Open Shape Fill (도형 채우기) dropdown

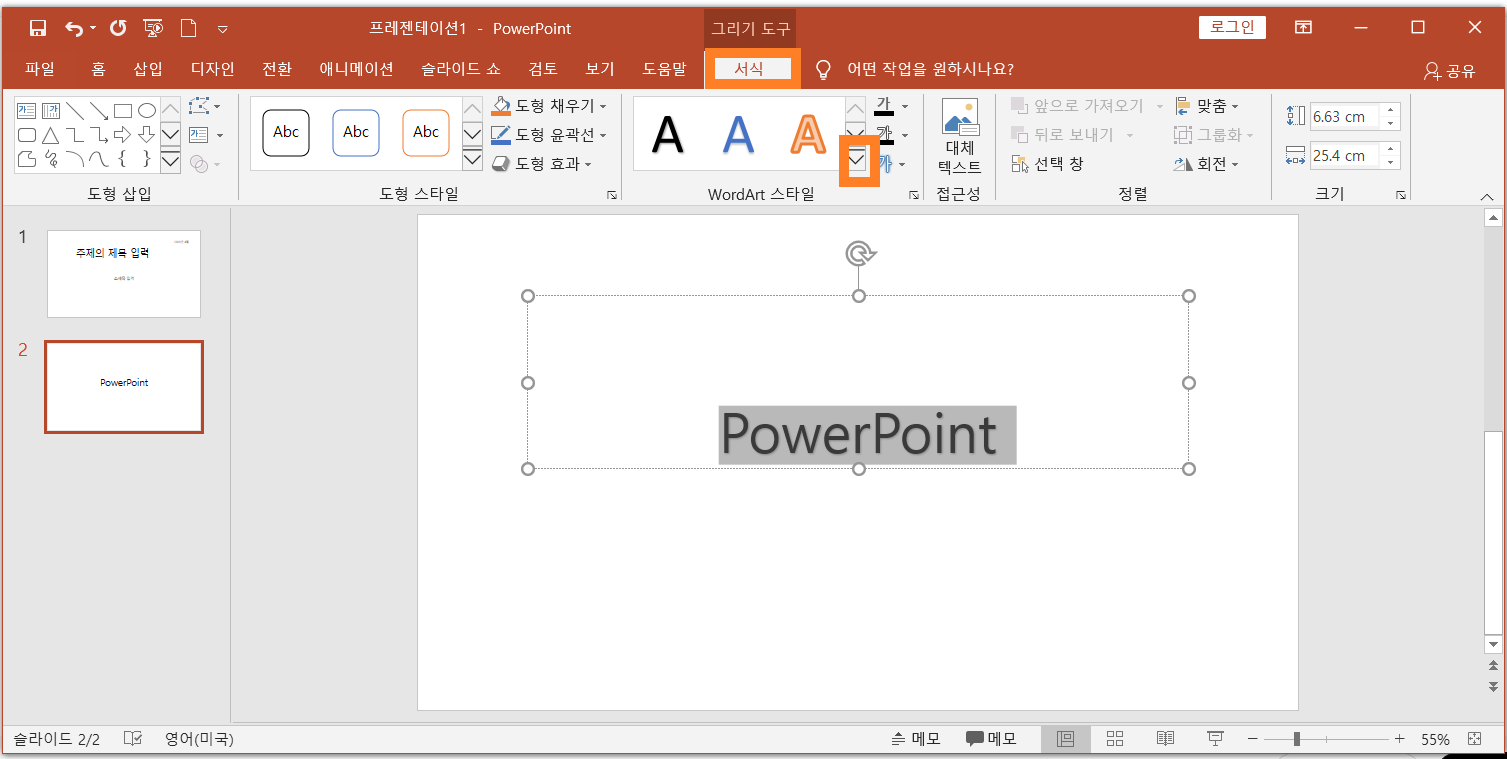(549, 106)
